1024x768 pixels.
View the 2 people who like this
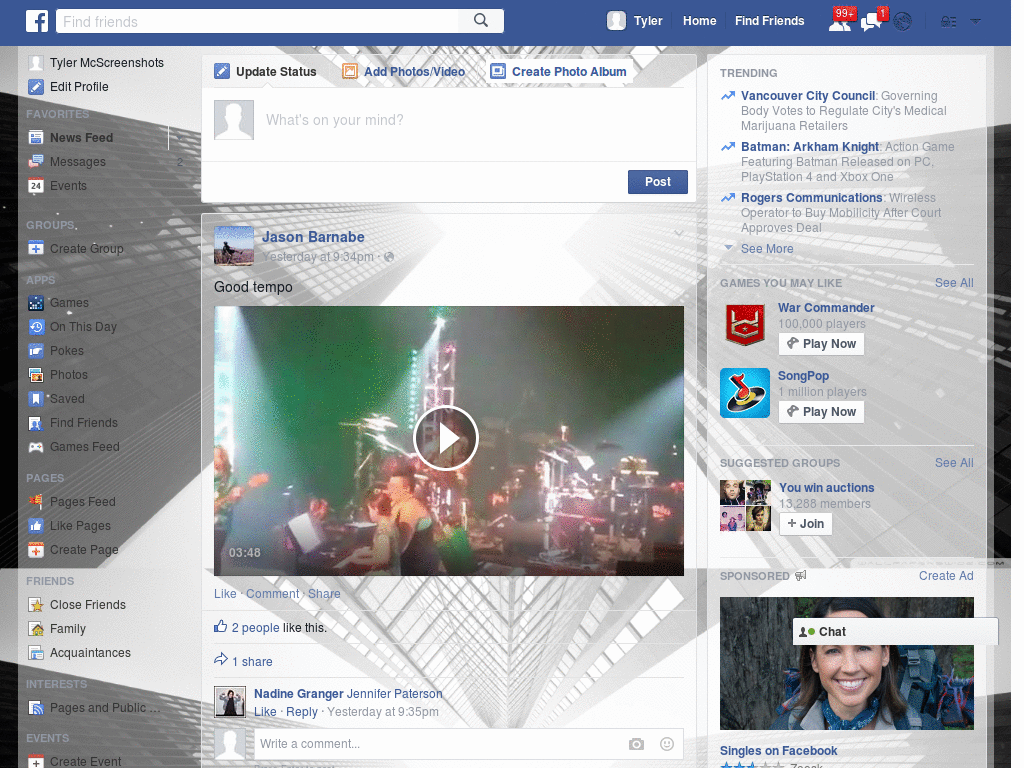255,628
